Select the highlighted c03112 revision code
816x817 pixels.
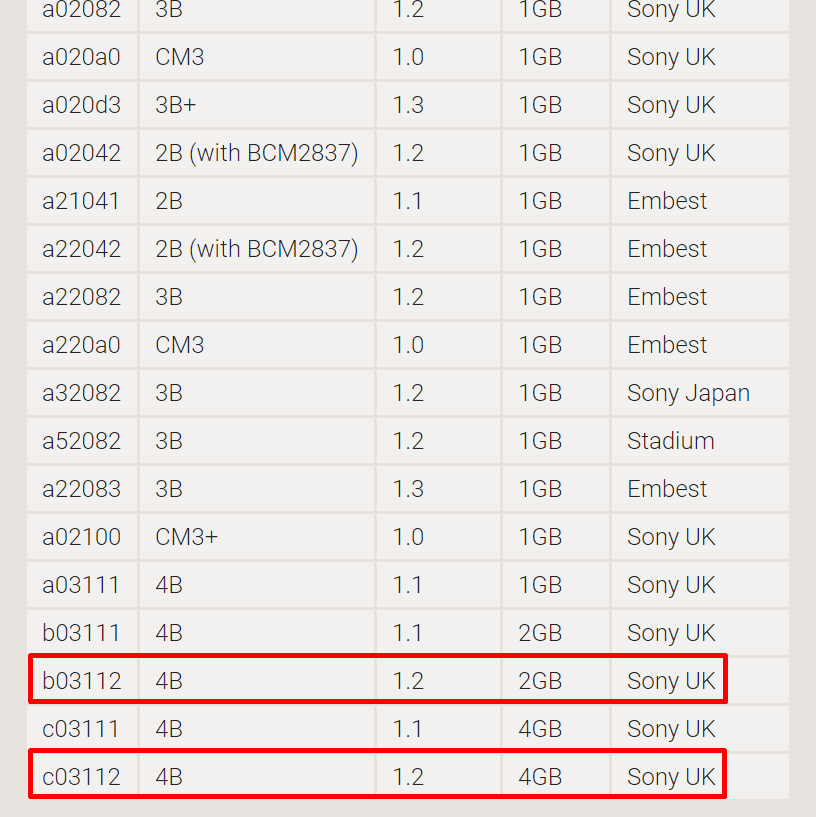pyautogui.click(x=81, y=777)
